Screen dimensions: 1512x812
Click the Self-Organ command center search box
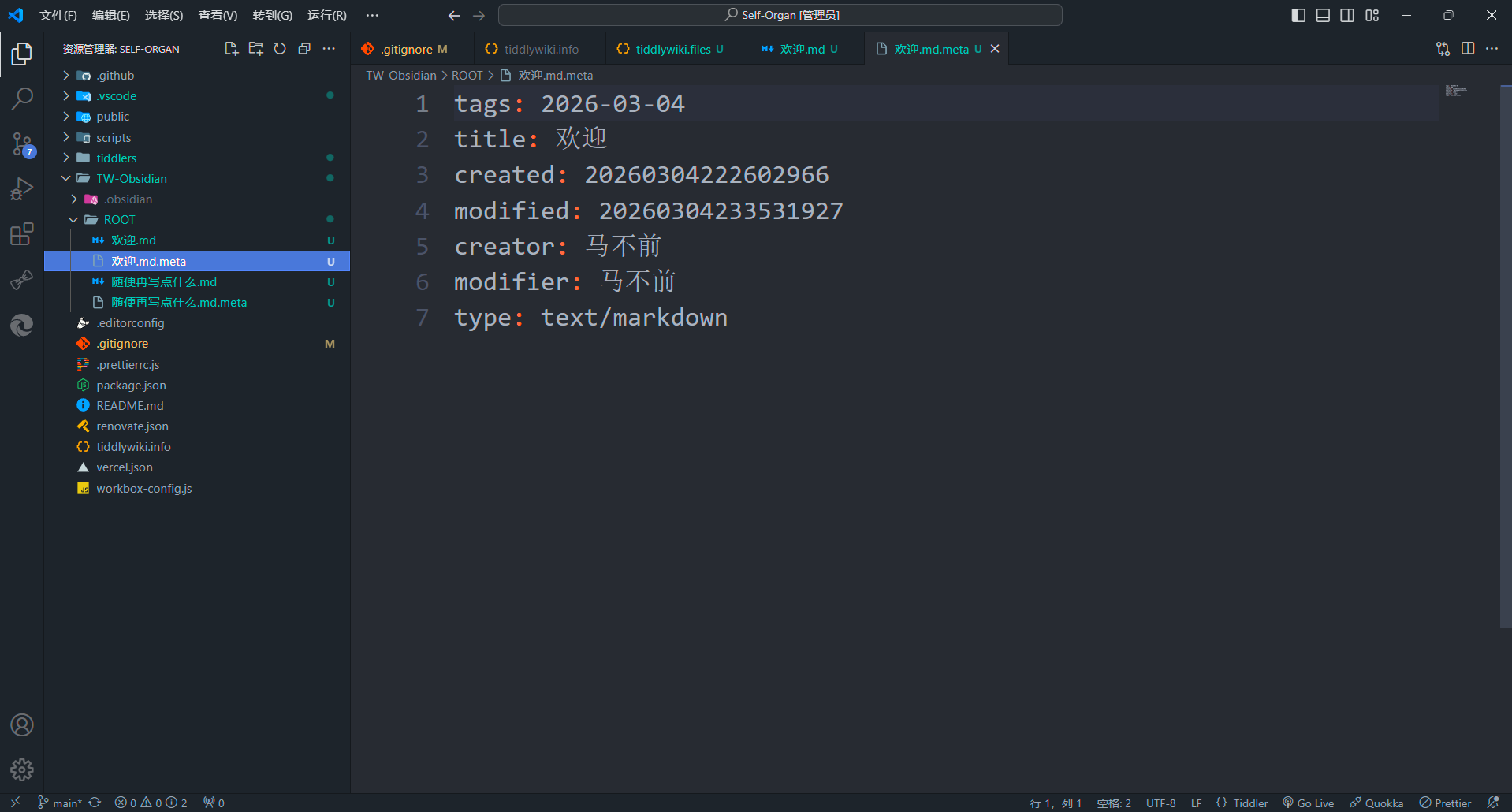[780, 15]
